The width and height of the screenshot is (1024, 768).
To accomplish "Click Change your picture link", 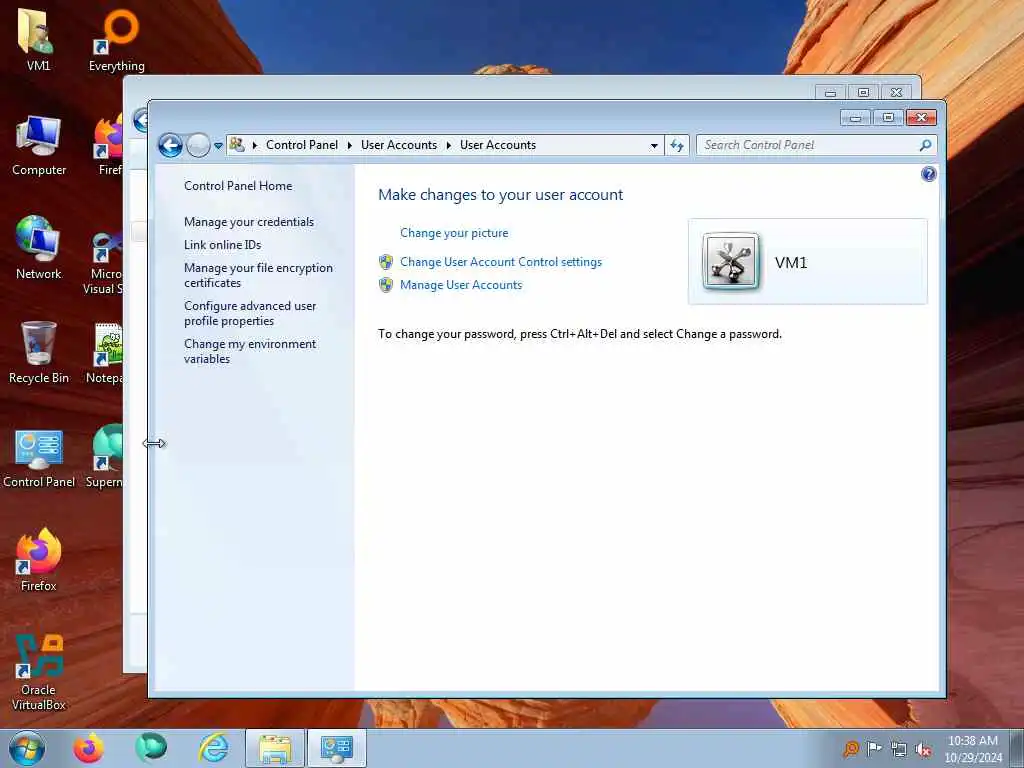I will [454, 233].
